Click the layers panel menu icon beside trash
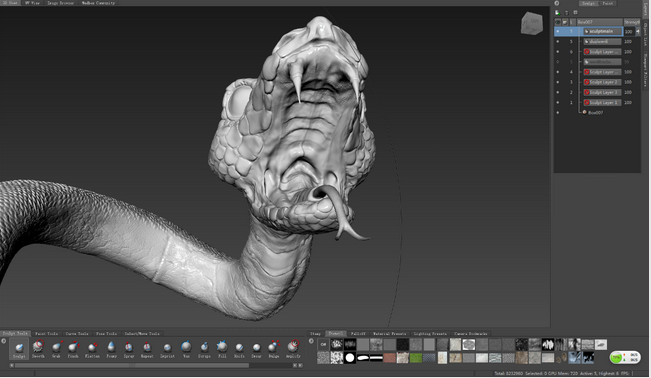The image size is (651, 378). (575, 12)
